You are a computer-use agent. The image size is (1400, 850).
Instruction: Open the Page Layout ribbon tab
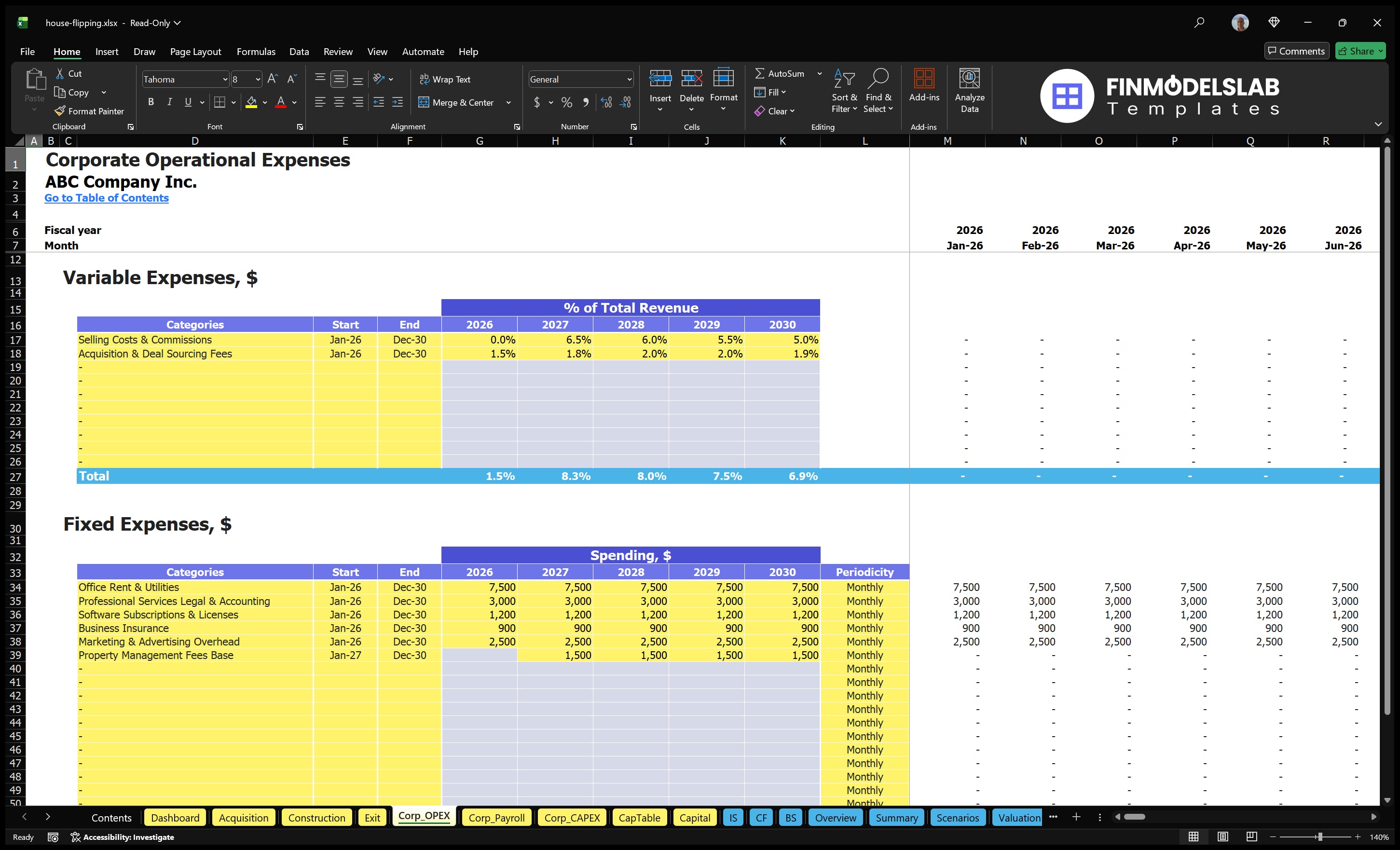pyautogui.click(x=195, y=52)
